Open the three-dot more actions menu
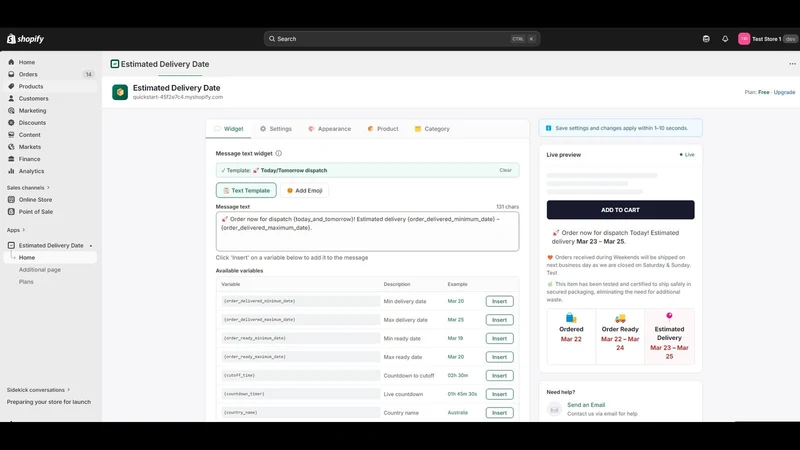 point(792,64)
